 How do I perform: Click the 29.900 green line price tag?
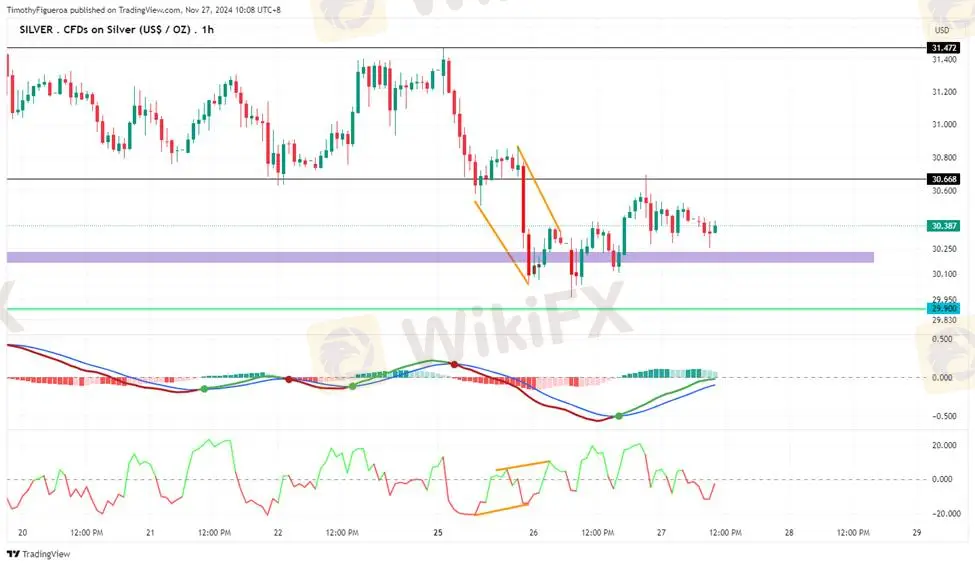(943, 309)
